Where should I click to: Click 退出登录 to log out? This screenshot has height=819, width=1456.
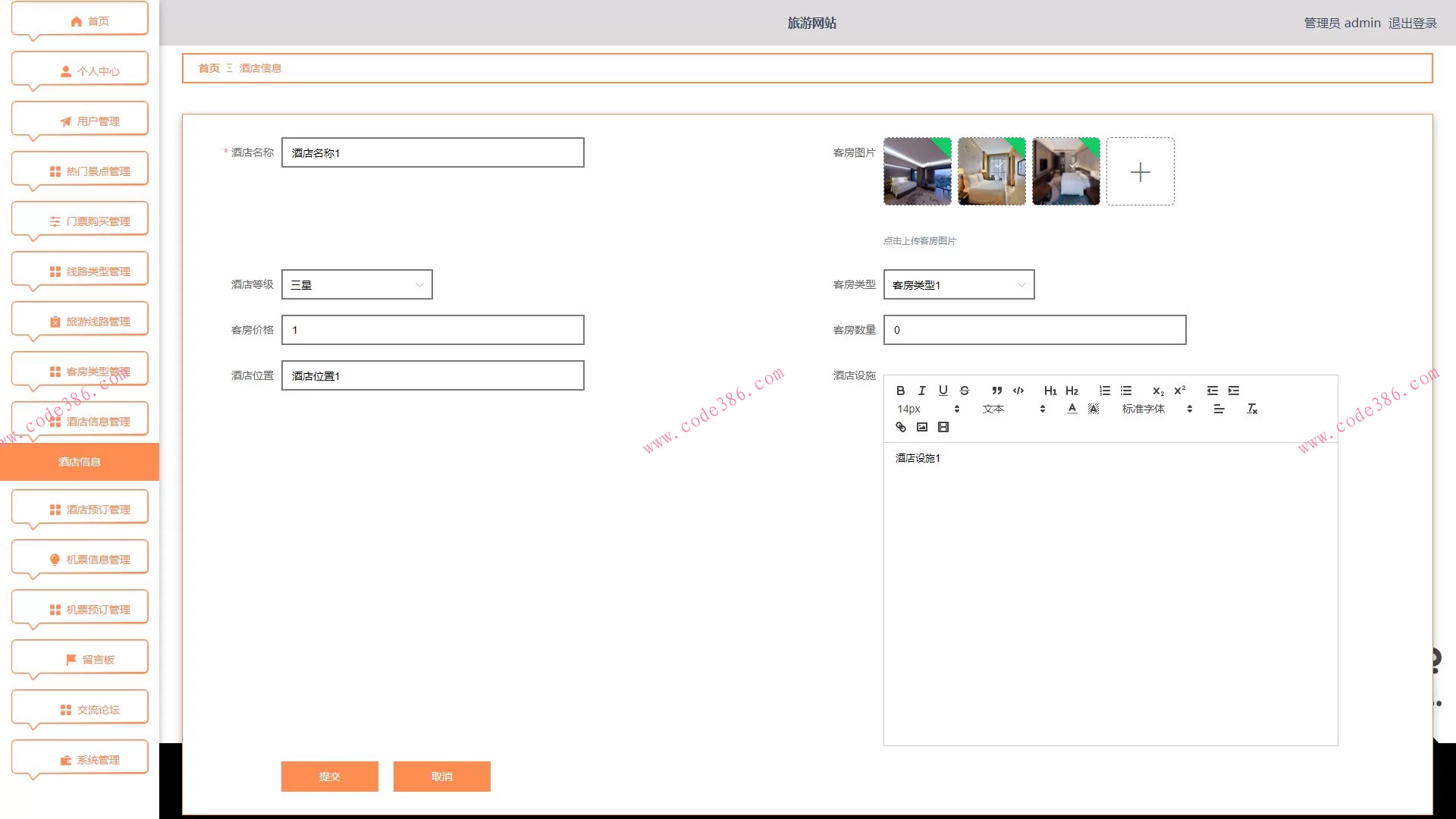1412,23
